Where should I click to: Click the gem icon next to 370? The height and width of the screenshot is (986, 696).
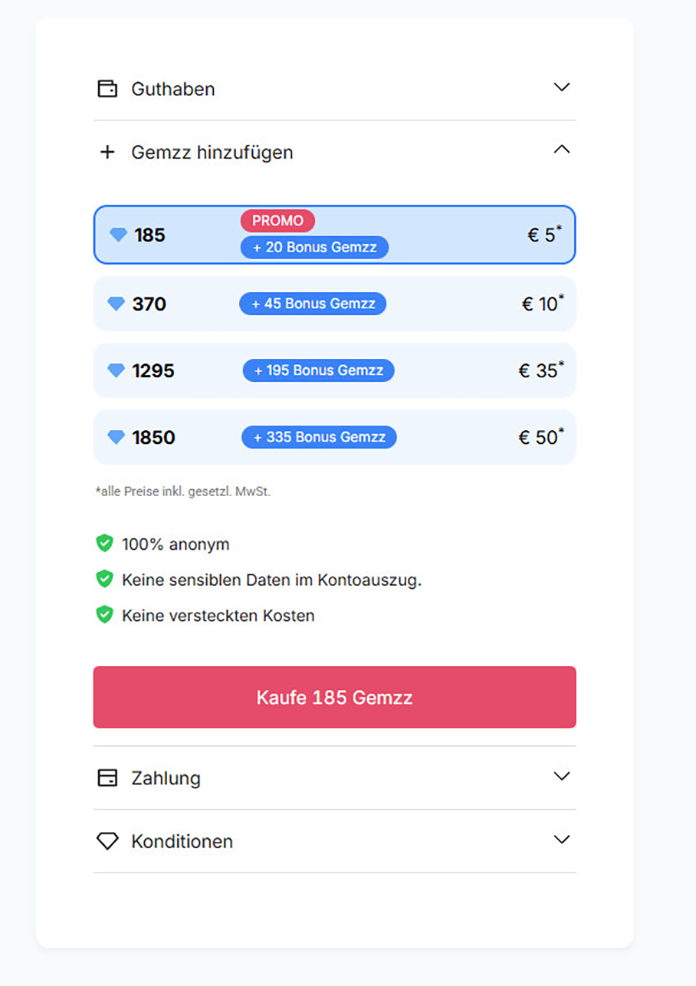(116, 304)
